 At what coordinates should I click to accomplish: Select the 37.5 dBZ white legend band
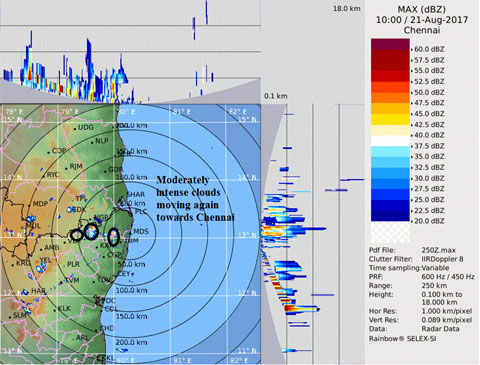click(x=390, y=141)
